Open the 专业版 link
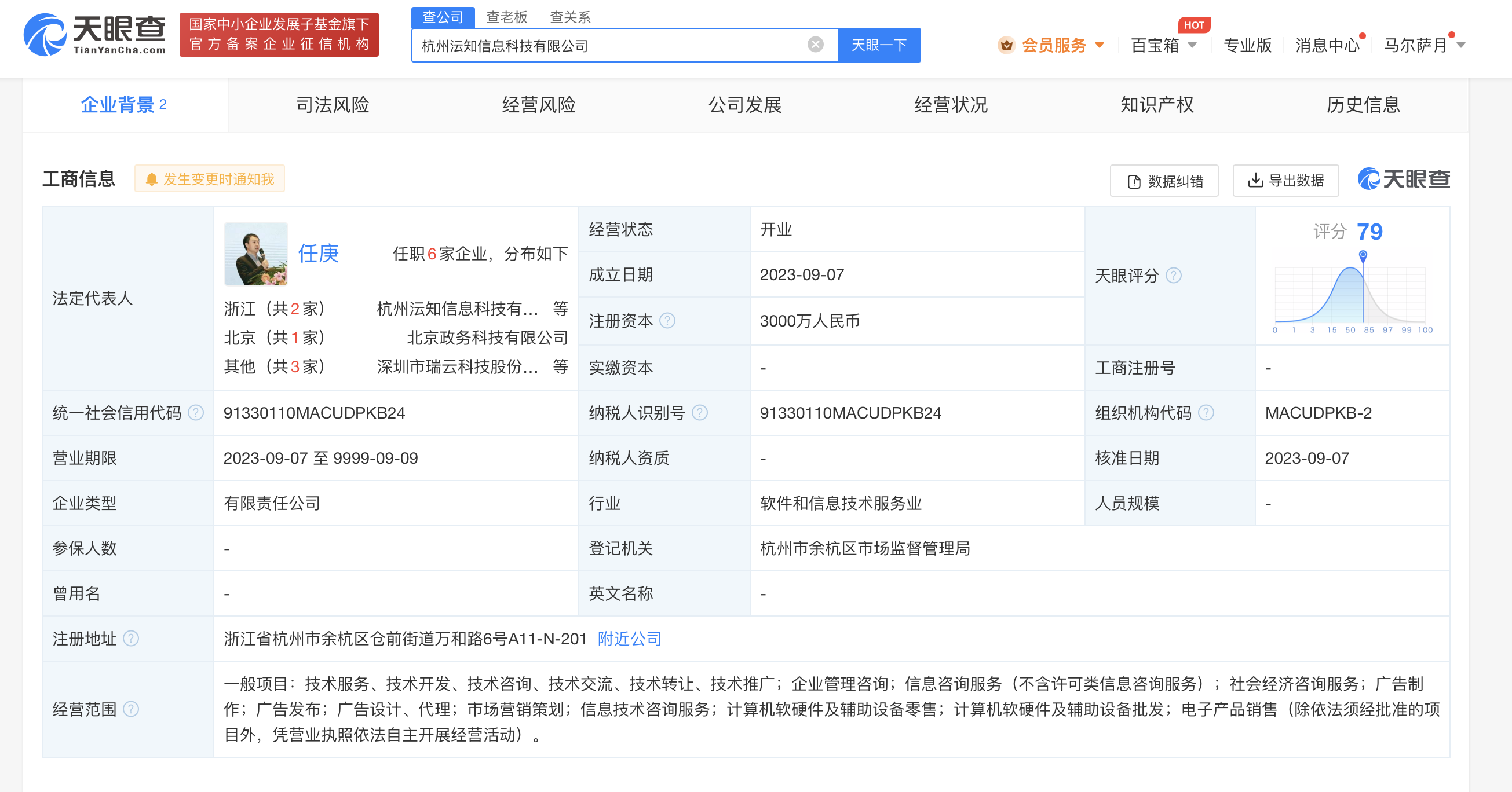The image size is (1512, 792). [x=1247, y=45]
